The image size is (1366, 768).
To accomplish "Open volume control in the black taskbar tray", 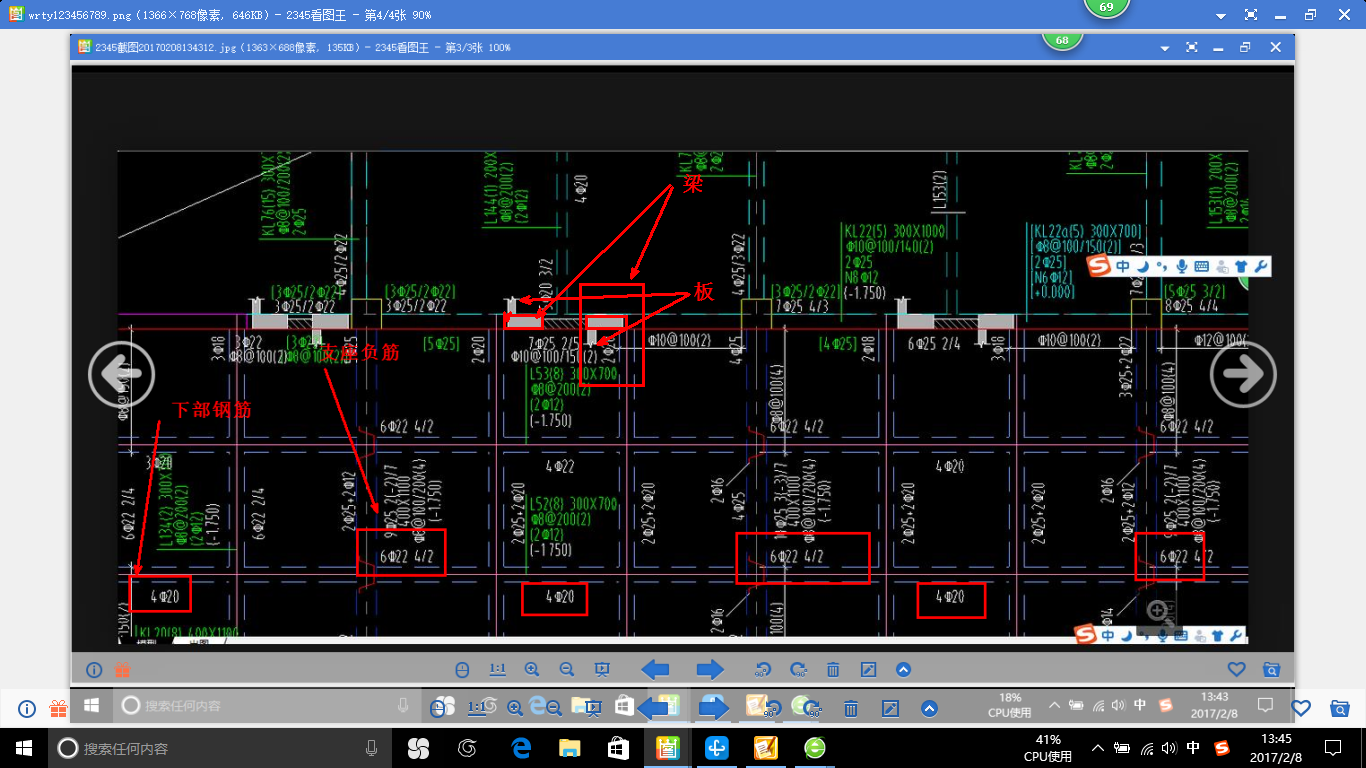I will 1169,748.
